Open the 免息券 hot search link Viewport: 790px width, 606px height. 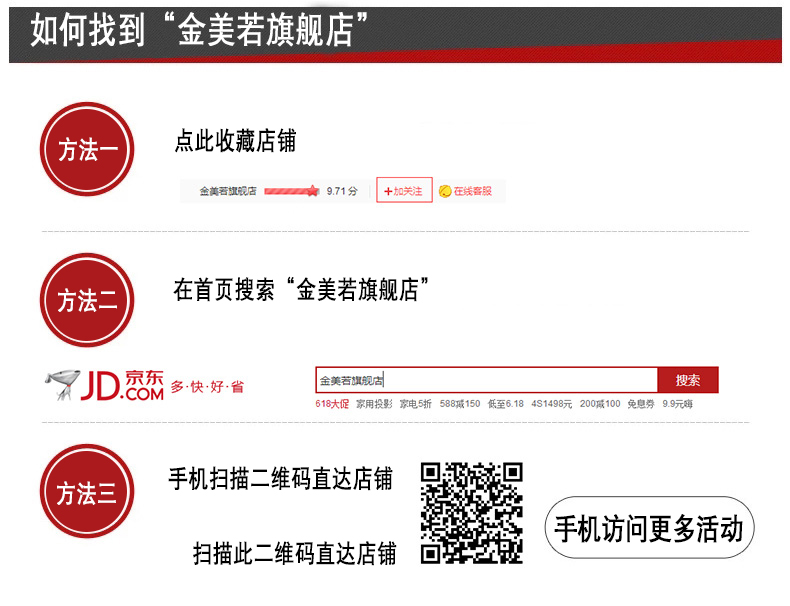(640, 404)
